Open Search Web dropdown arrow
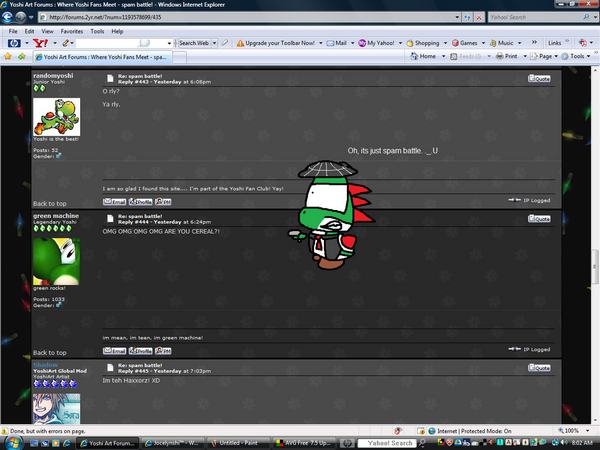 click(215, 43)
